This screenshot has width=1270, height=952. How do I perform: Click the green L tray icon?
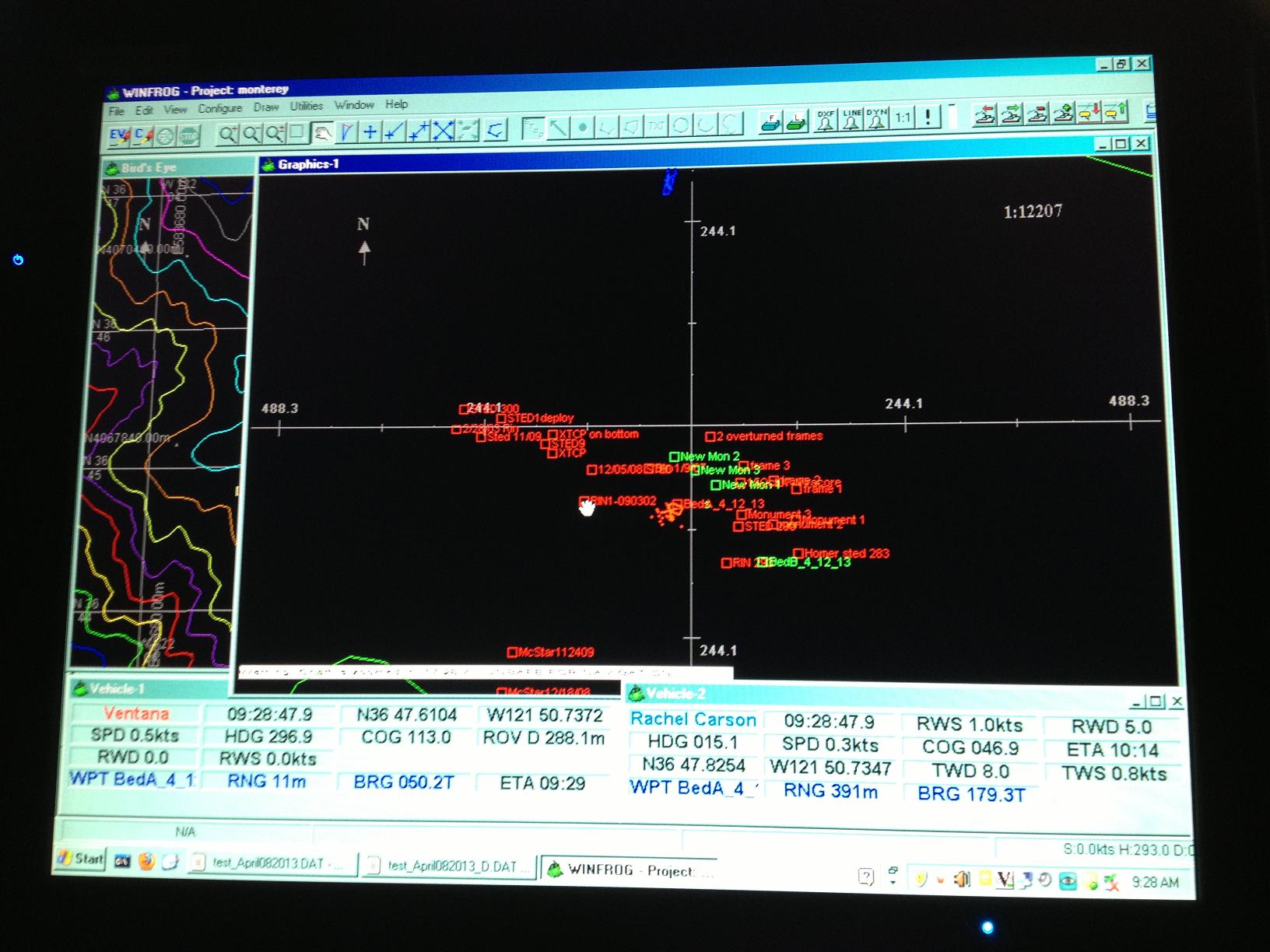point(796,121)
